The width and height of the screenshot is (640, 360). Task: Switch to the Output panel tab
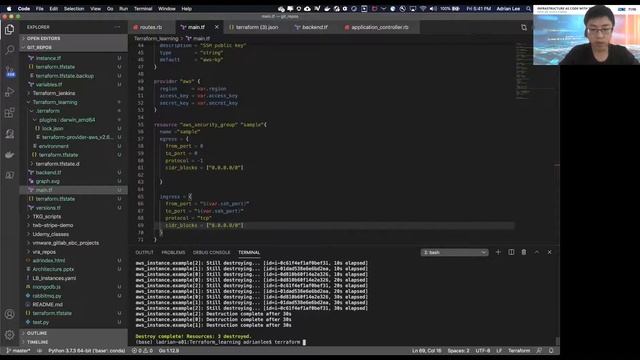click(144, 253)
